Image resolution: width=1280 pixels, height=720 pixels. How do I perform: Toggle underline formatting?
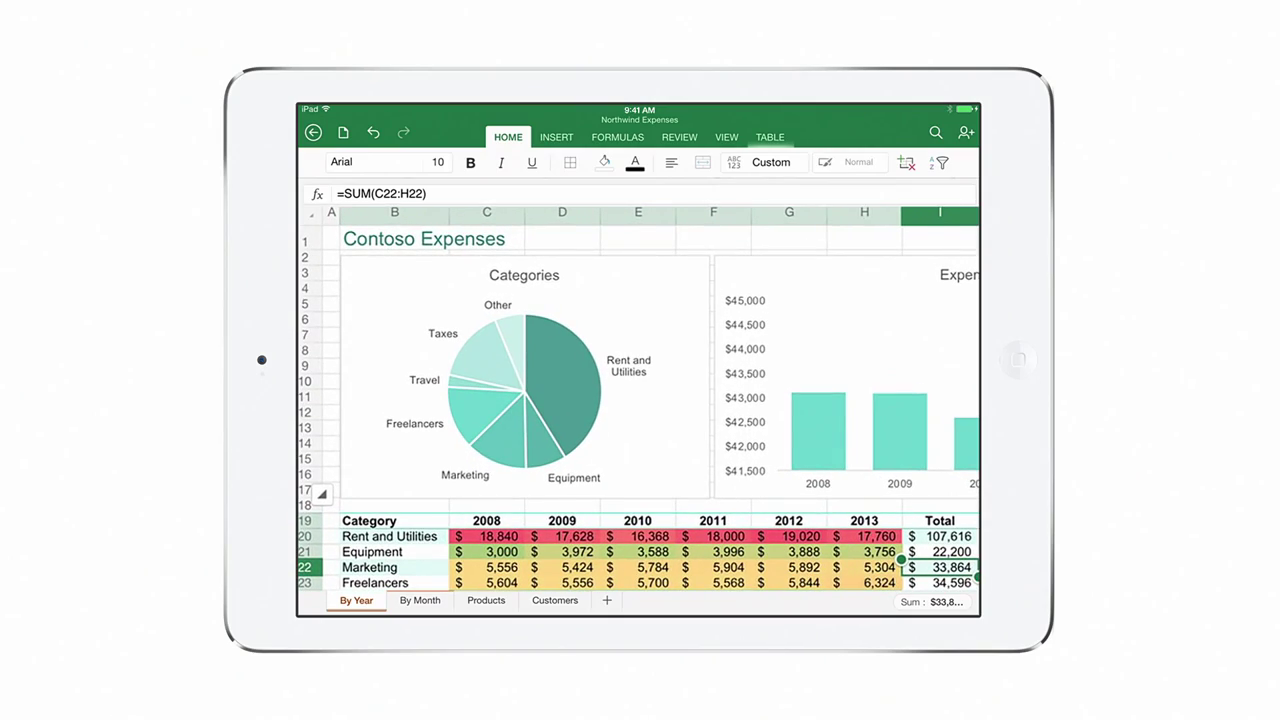532,163
